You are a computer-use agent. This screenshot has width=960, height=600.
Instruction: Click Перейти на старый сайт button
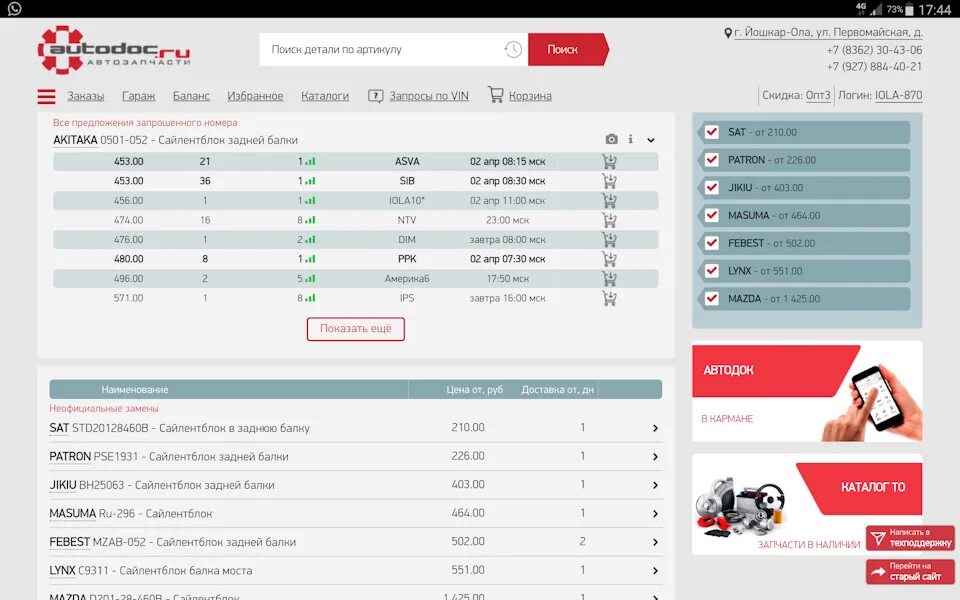910,571
